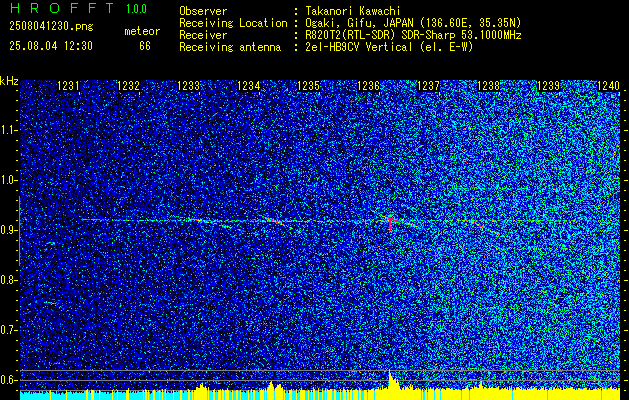Click the HROFFT title text
Image resolution: width=629 pixels, height=400 pixels.
coord(62,8)
